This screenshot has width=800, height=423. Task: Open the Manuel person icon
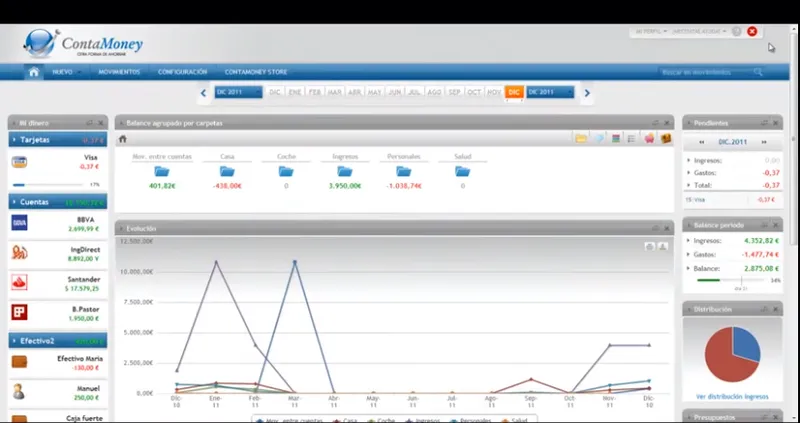click(19, 391)
